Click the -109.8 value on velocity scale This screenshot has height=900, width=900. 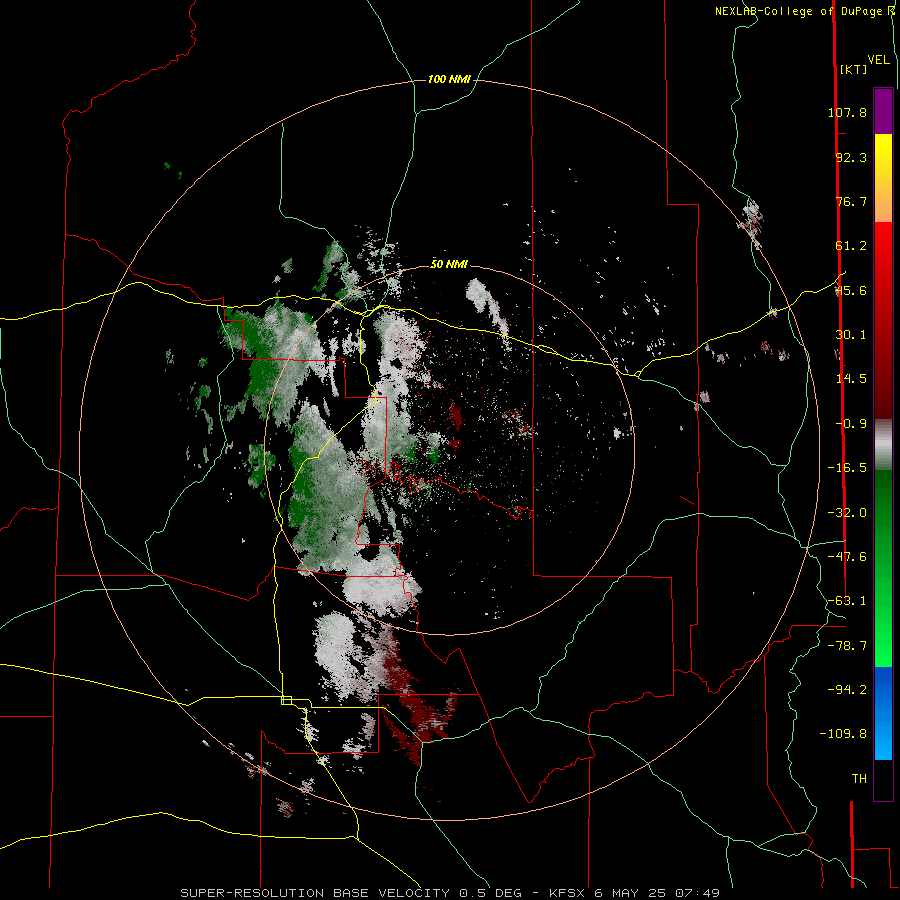843,734
